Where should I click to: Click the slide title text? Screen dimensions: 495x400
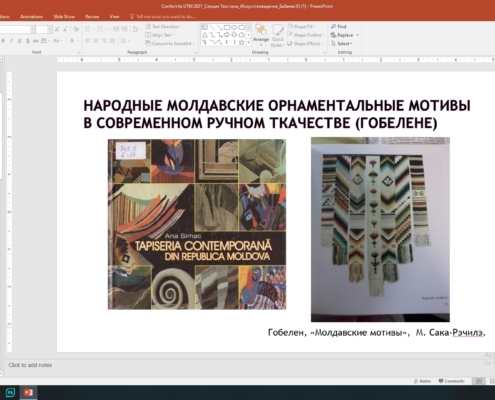277,114
